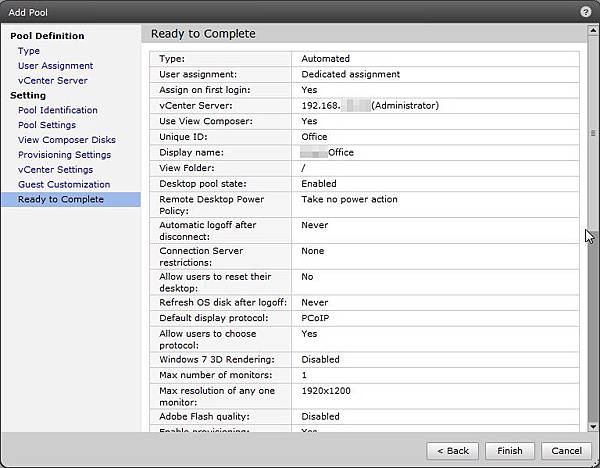Image resolution: width=600 pixels, height=468 pixels.
Task: Jump to Pool Identification settings
Action: click(58, 110)
